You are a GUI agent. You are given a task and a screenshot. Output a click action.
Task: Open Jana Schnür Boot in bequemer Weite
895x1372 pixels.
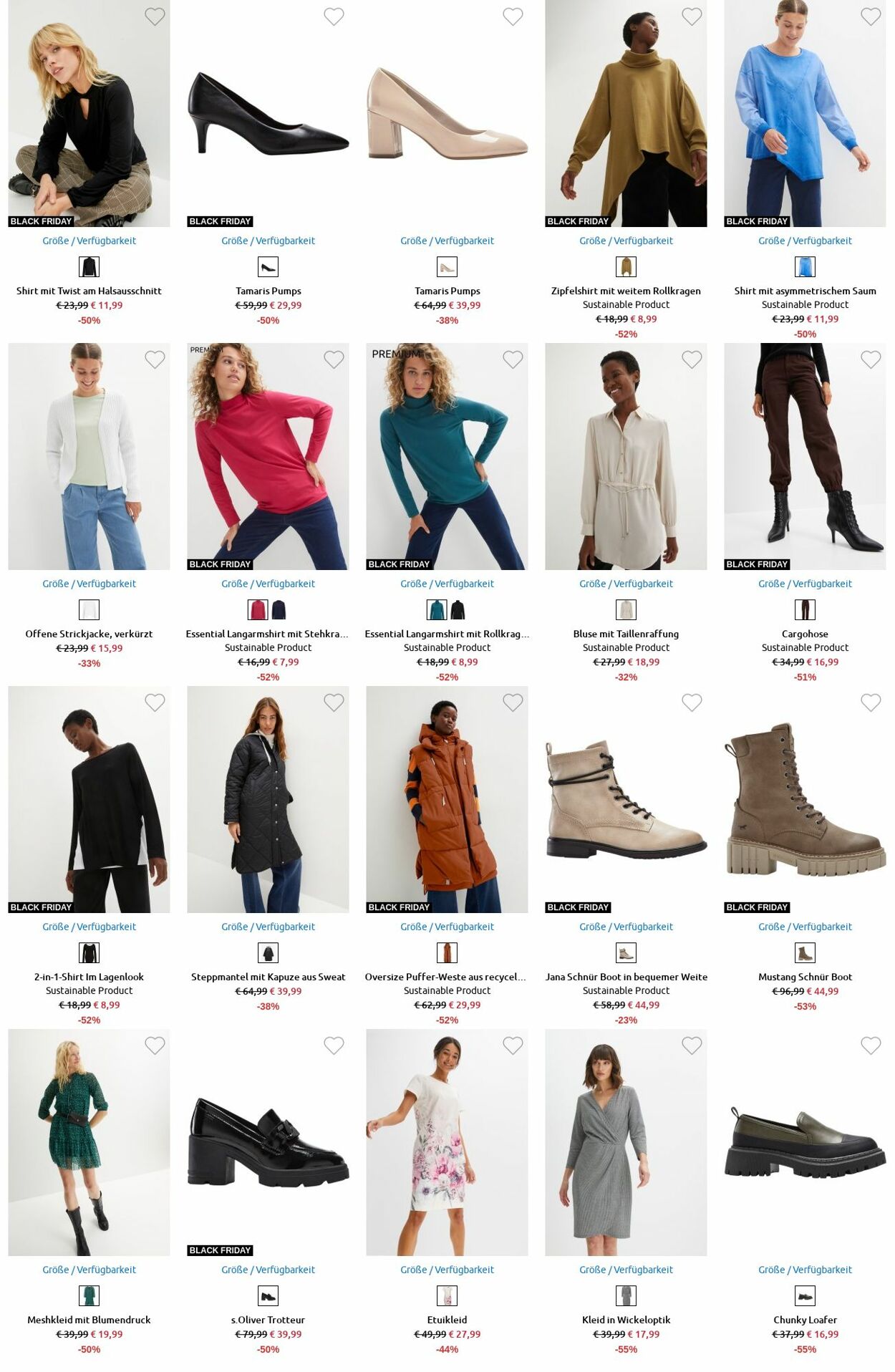[626, 977]
